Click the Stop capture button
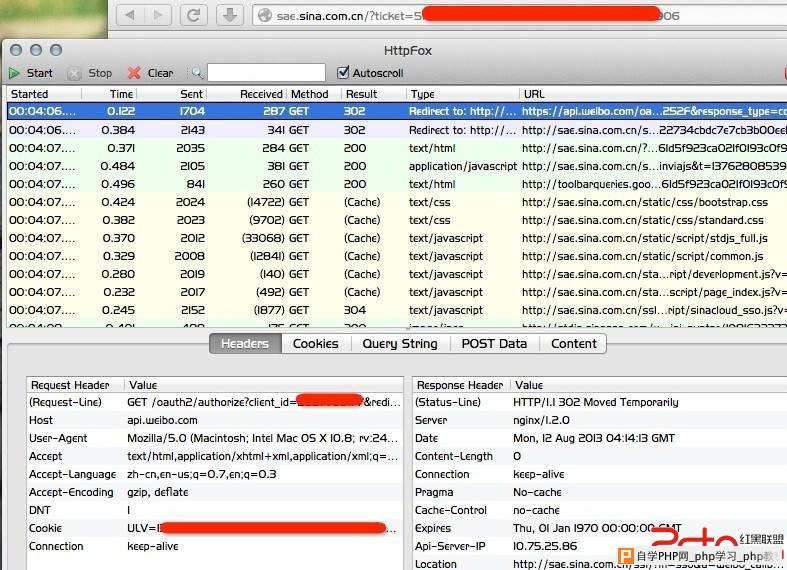Image resolution: width=787 pixels, height=570 pixels. point(90,73)
